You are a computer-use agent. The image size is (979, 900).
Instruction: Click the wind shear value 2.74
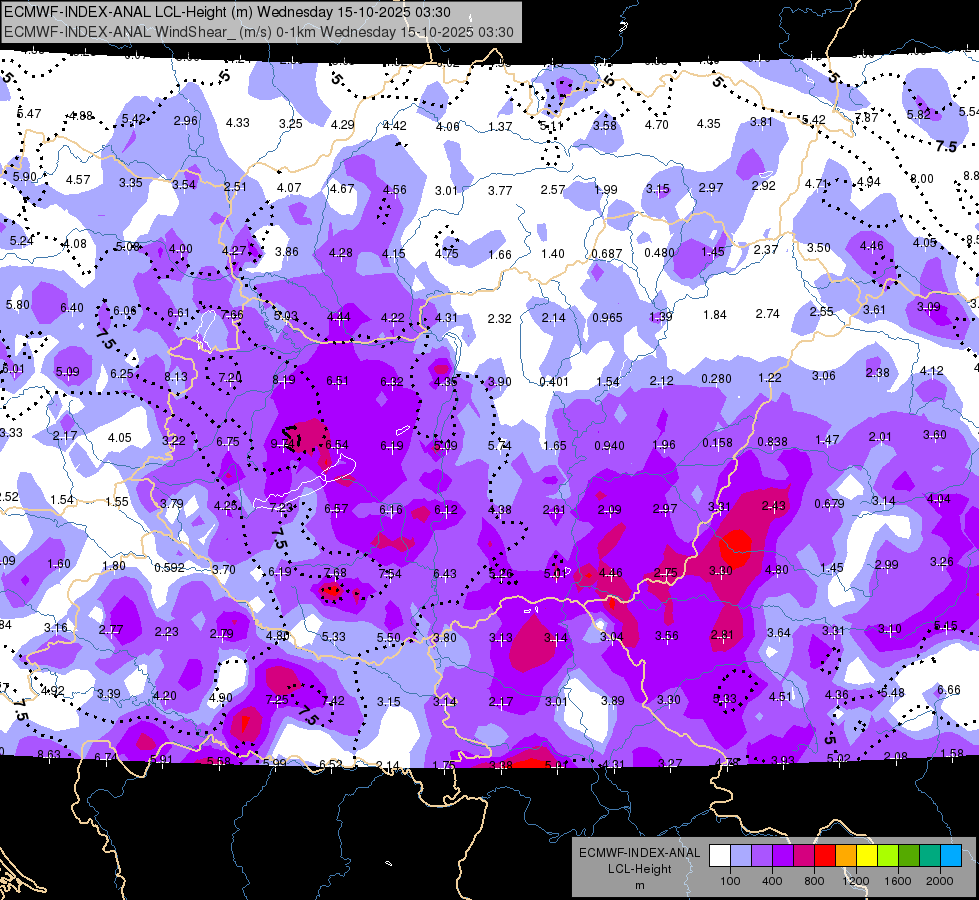click(x=768, y=314)
